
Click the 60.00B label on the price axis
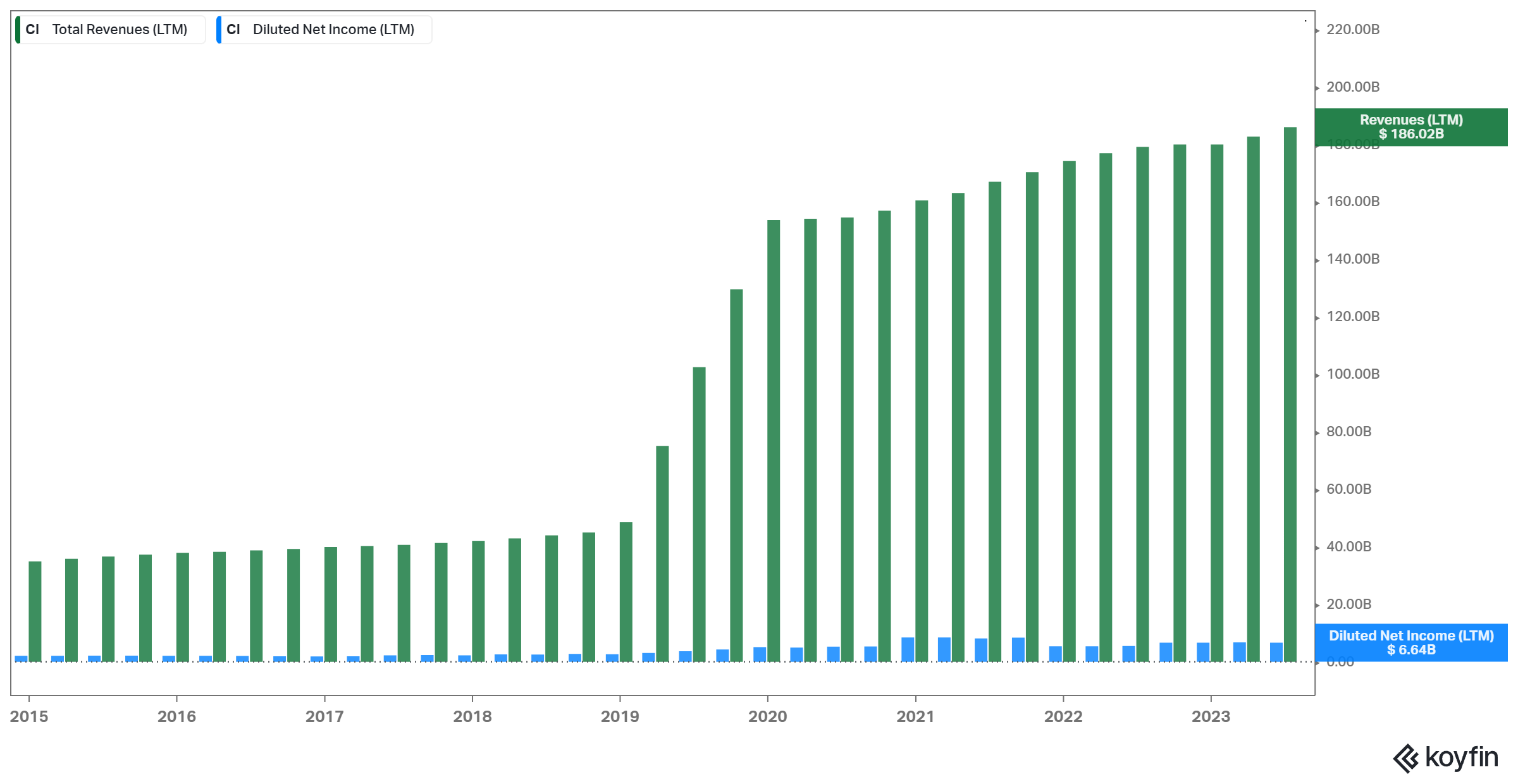click(1348, 489)
